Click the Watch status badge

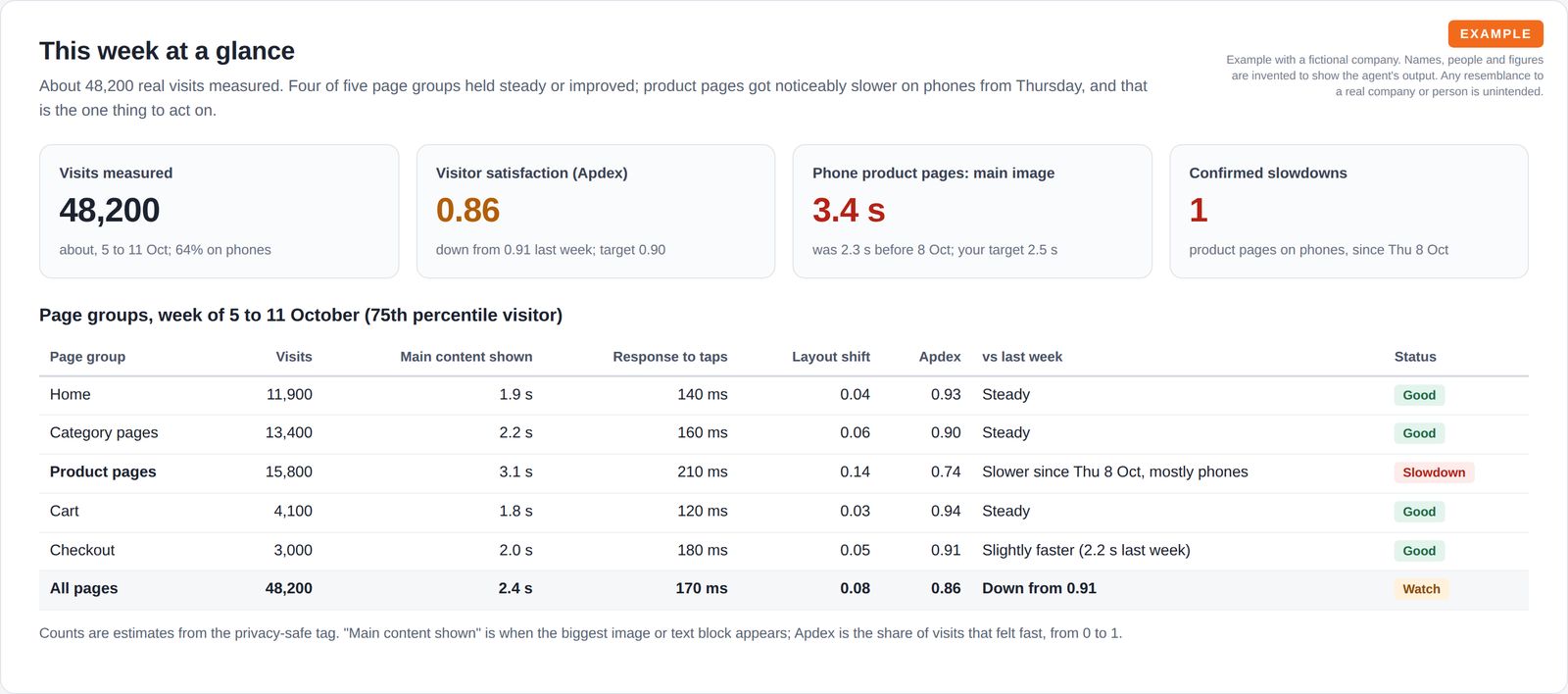click(x=1421, y=589)
